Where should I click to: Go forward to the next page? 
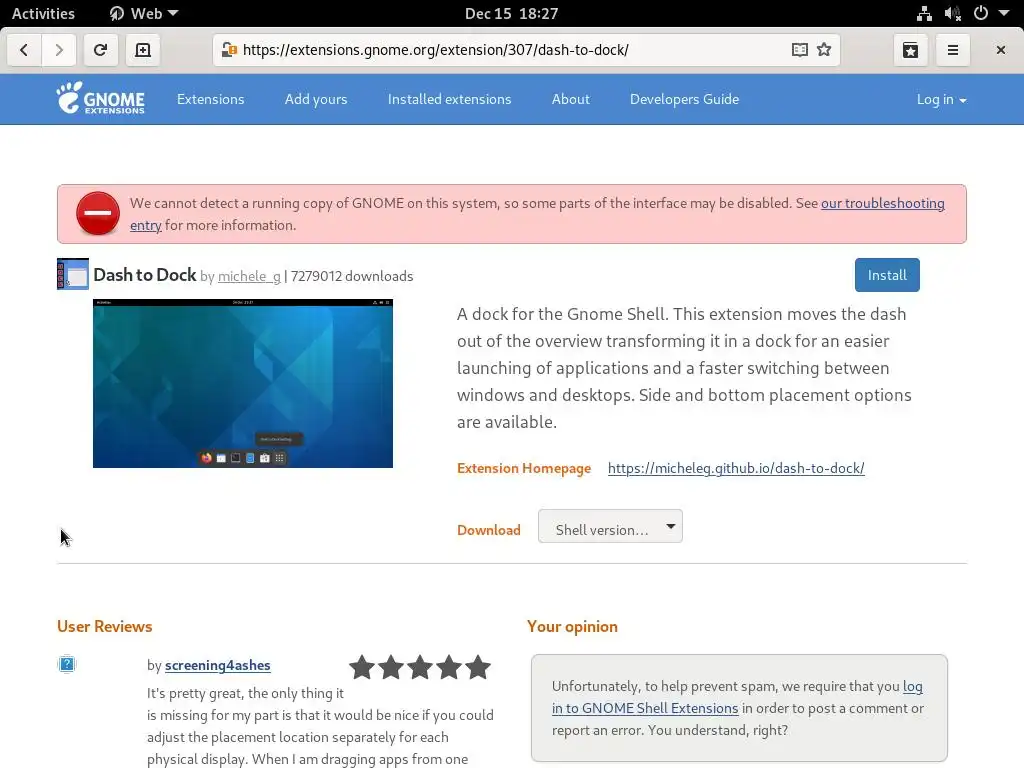[x=59, y=50]
